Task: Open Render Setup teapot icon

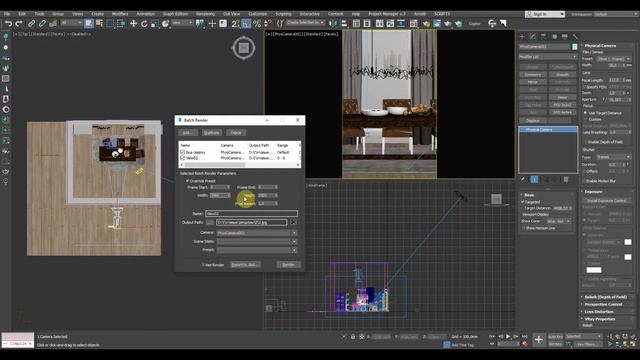Action: click(x=426, y=24)
